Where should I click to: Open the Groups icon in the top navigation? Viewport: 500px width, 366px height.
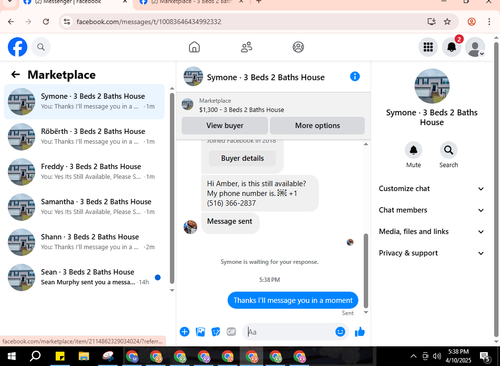pos(298,47)
